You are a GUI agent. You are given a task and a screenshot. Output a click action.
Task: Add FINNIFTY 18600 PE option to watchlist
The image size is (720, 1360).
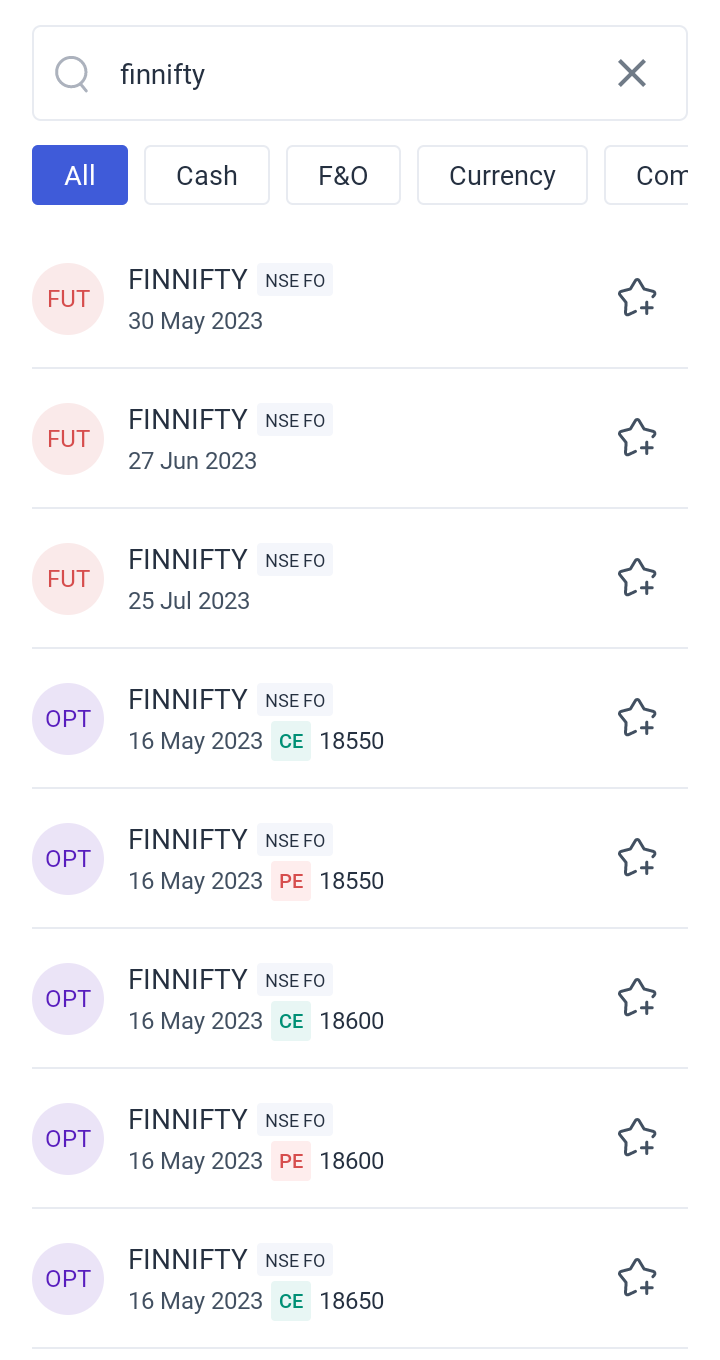636,1138
